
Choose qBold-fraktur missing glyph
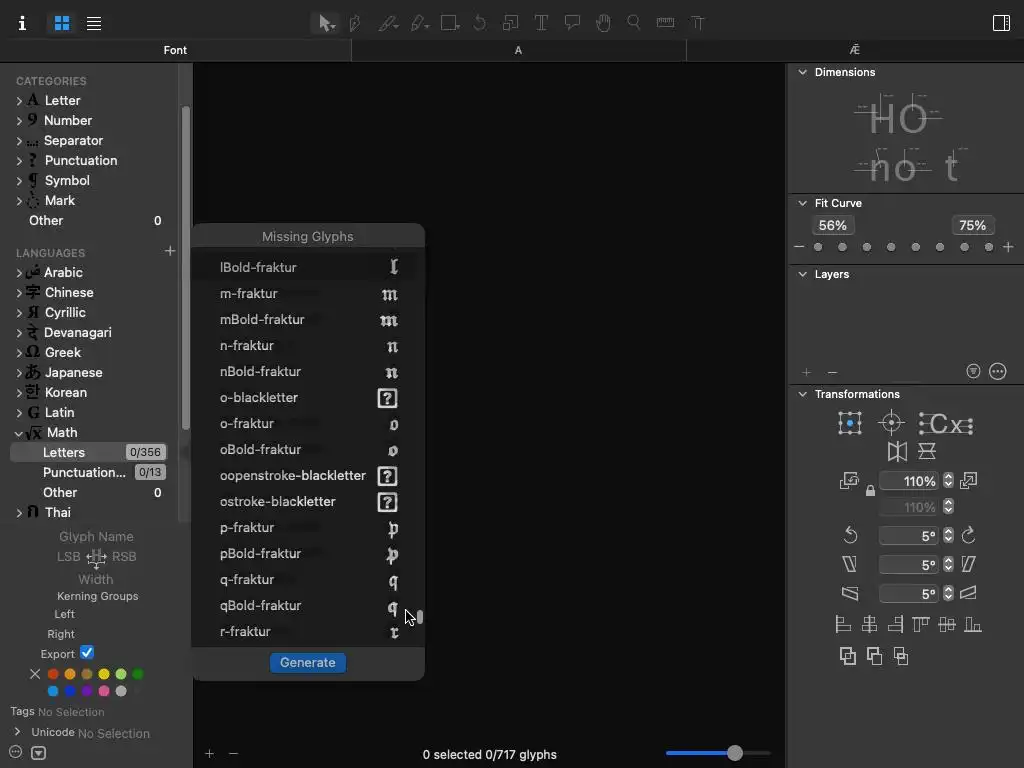pos(308,606)
